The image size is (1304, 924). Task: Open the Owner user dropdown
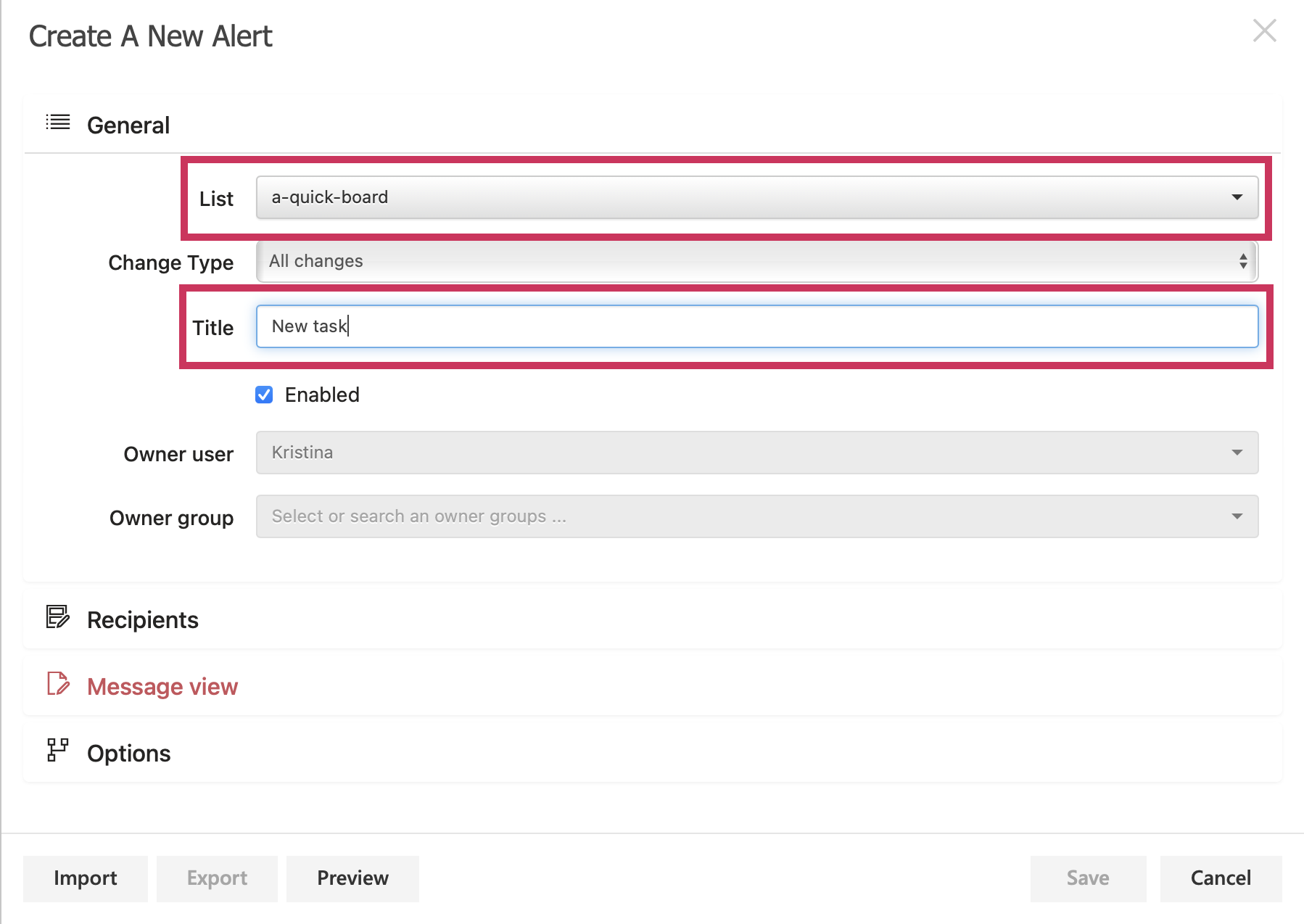coord(1238,452)
